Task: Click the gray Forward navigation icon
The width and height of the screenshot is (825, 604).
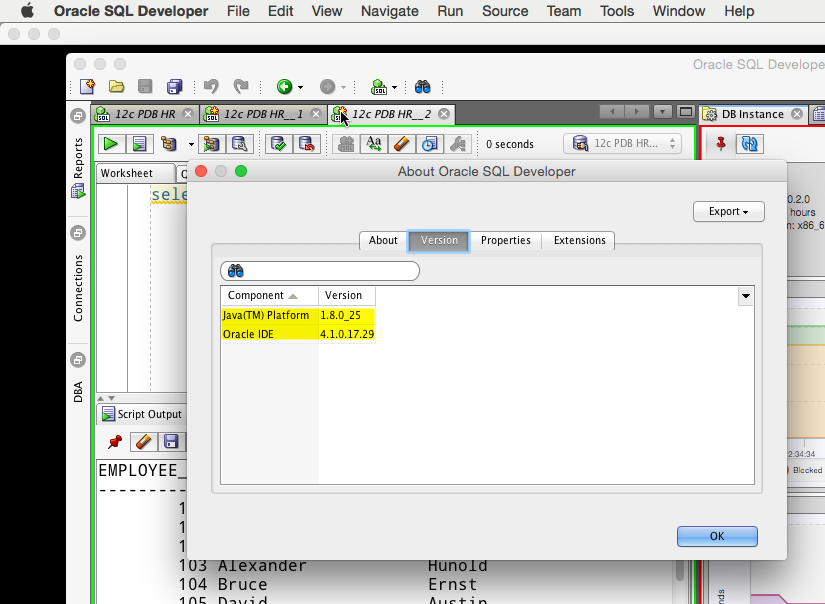Action: [x=327, y=86]
